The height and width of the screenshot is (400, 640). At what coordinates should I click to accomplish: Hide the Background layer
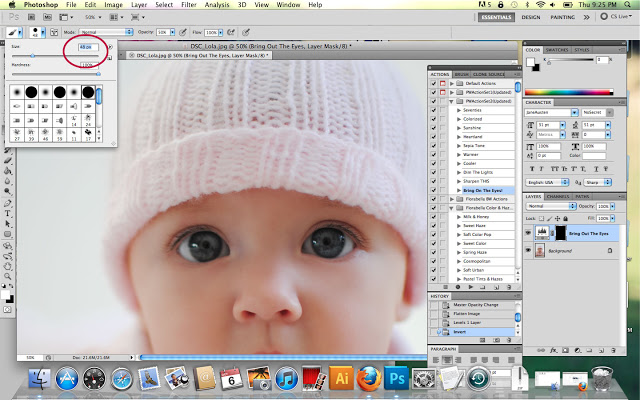[528, 250]
